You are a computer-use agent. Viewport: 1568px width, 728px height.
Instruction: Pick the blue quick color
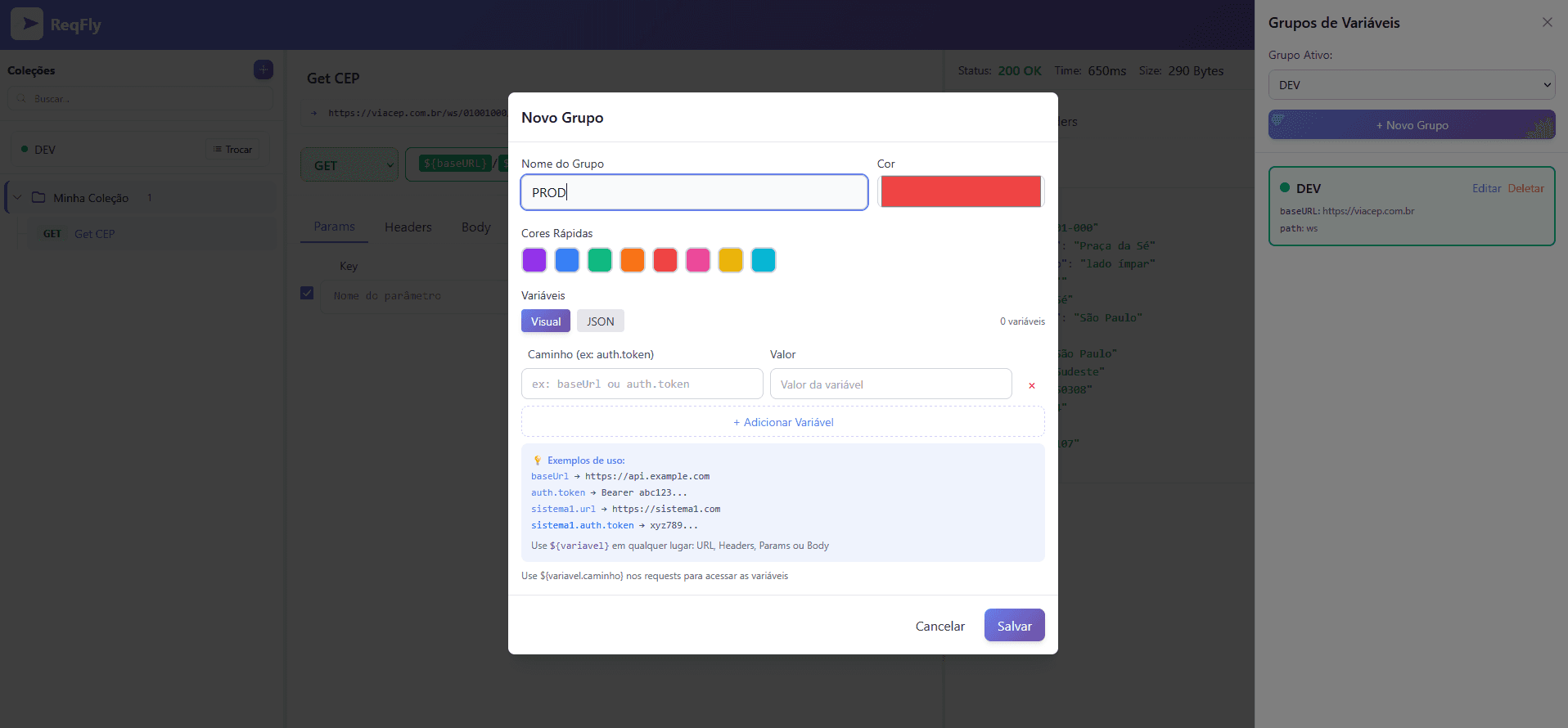pyautogui.click(x=567, y=260)
